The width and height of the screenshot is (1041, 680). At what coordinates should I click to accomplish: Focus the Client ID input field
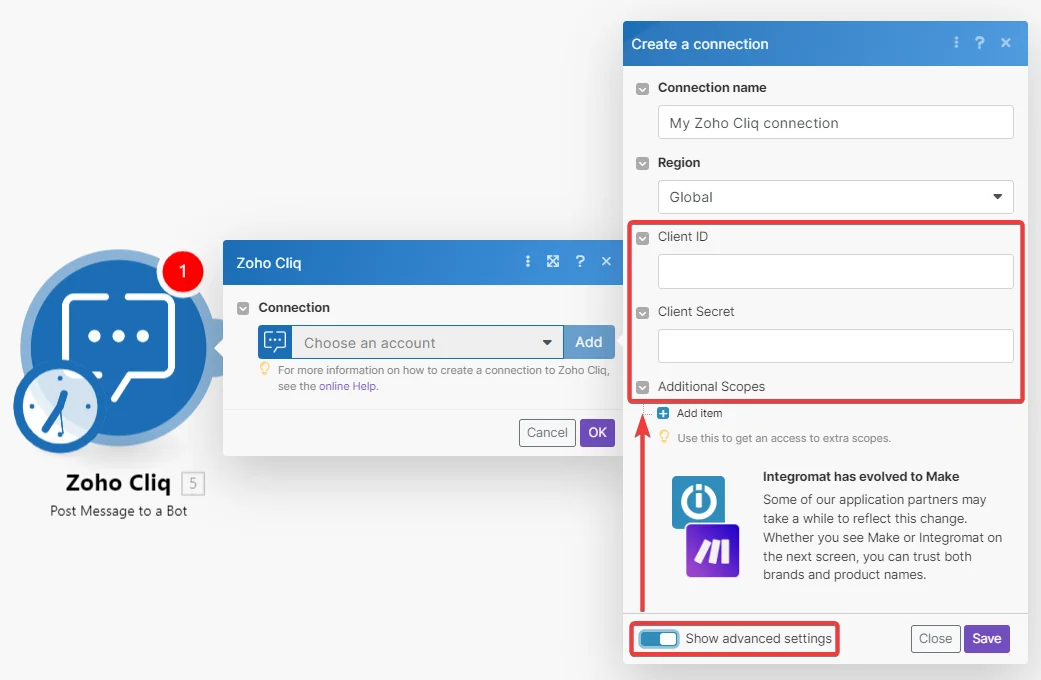[835, 271]
